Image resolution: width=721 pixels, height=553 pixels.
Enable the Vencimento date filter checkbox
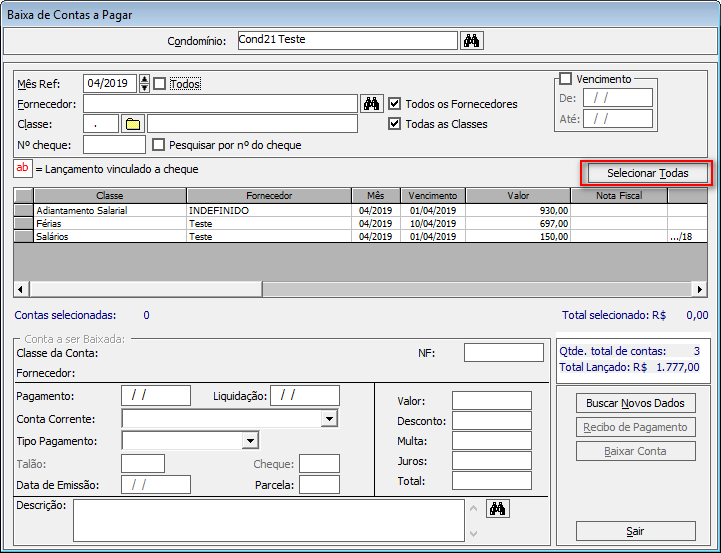coord(565,79)
